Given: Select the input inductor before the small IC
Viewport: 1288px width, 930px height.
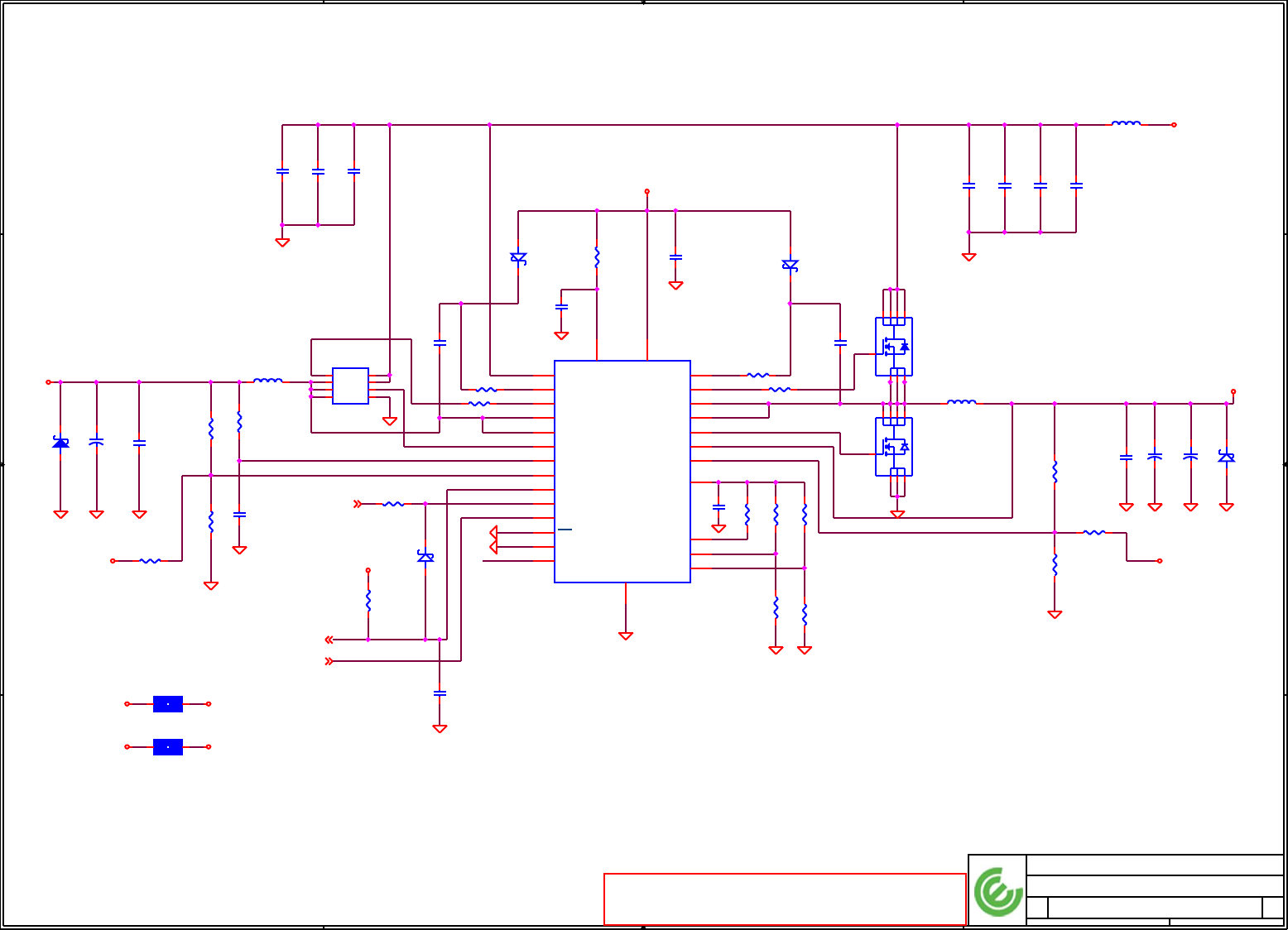Looking at the screenshot, I should coord(267,381).
